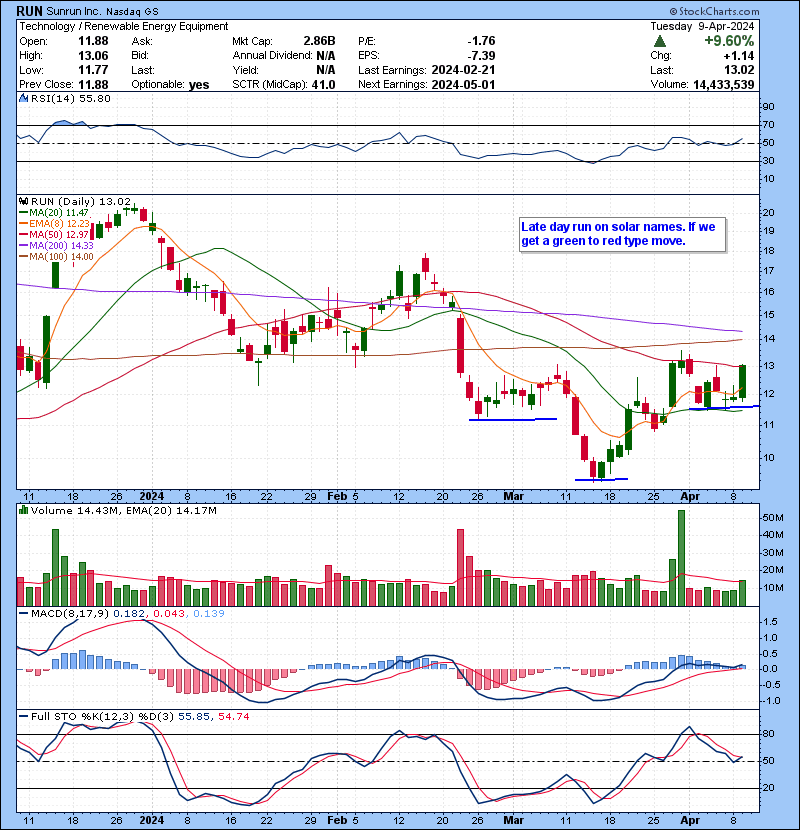The image size is (800, 830).
Task: Select the EMA(8) 12.23 legend entry
Action: point(55,224)
